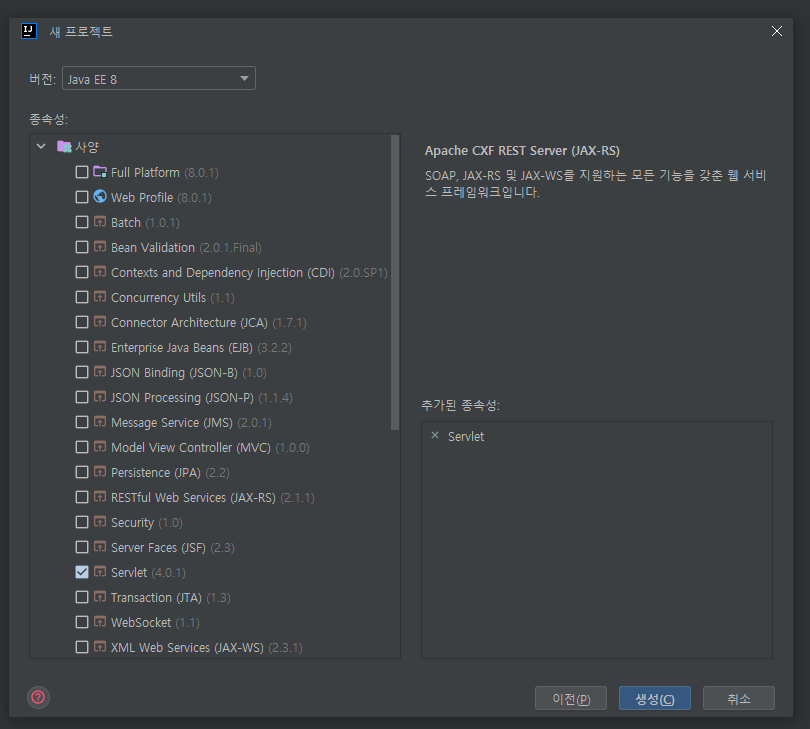Viewport: 810px width, 729px height.
Task: Enable the Full Platform checkbox
Action: click(x=82, y=172)
